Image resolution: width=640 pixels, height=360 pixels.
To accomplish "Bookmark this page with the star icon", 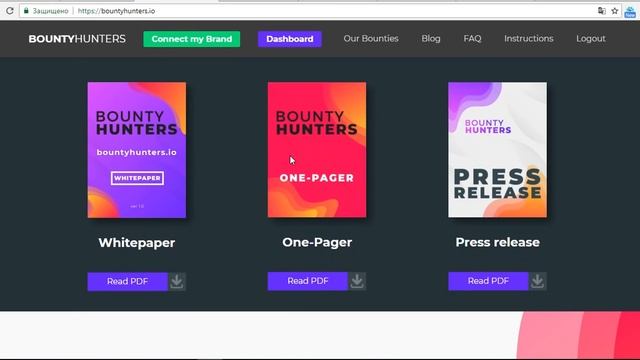I will pyautogui.click(x=615, y=11).
